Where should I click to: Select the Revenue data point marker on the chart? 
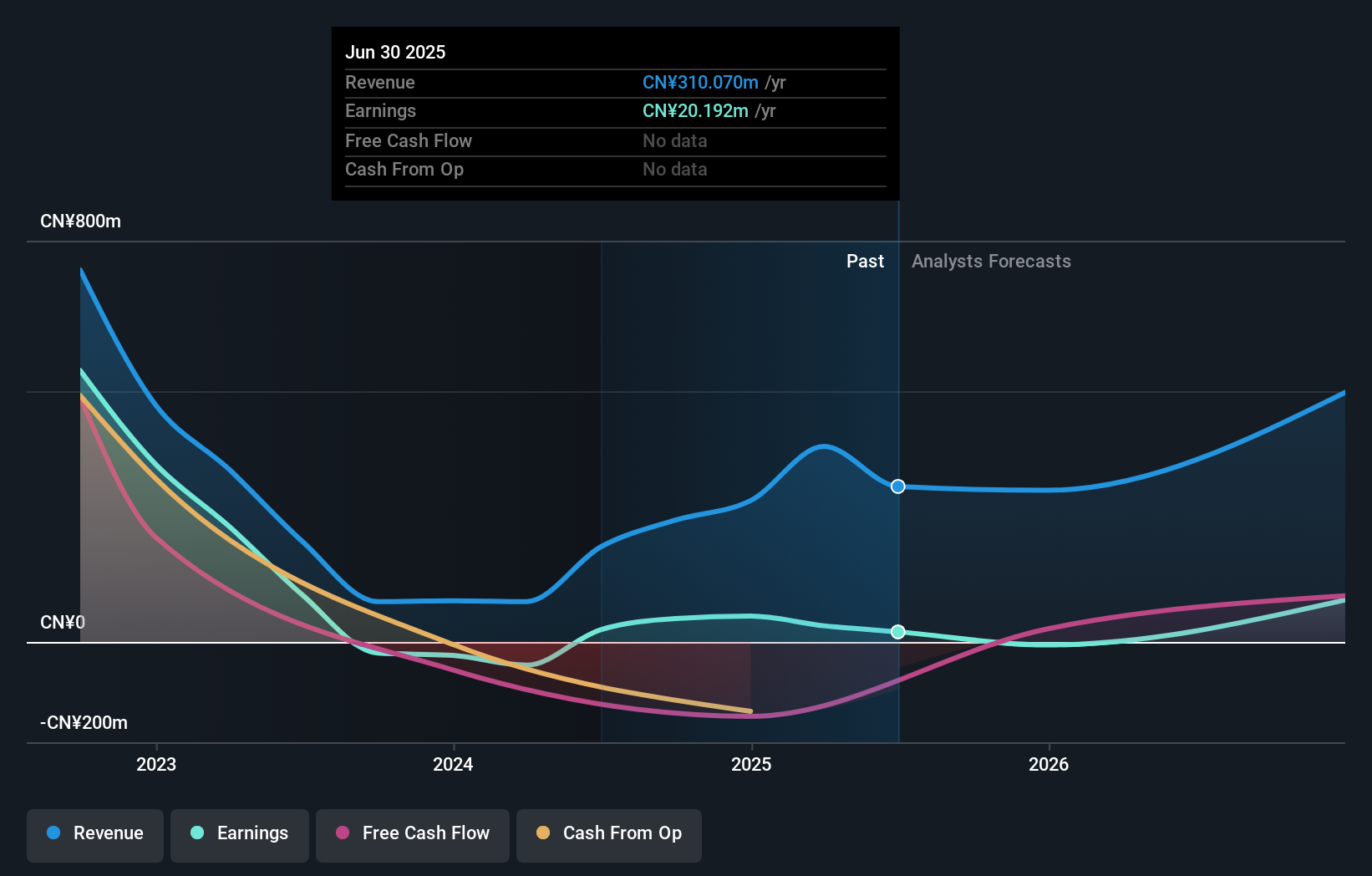point(897,486)
